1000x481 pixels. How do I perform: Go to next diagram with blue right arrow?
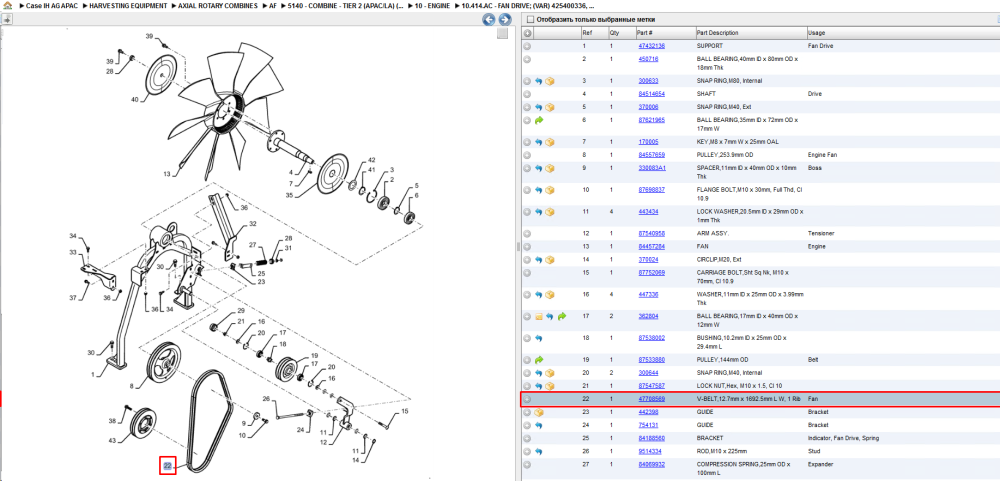tap(504, 20)
